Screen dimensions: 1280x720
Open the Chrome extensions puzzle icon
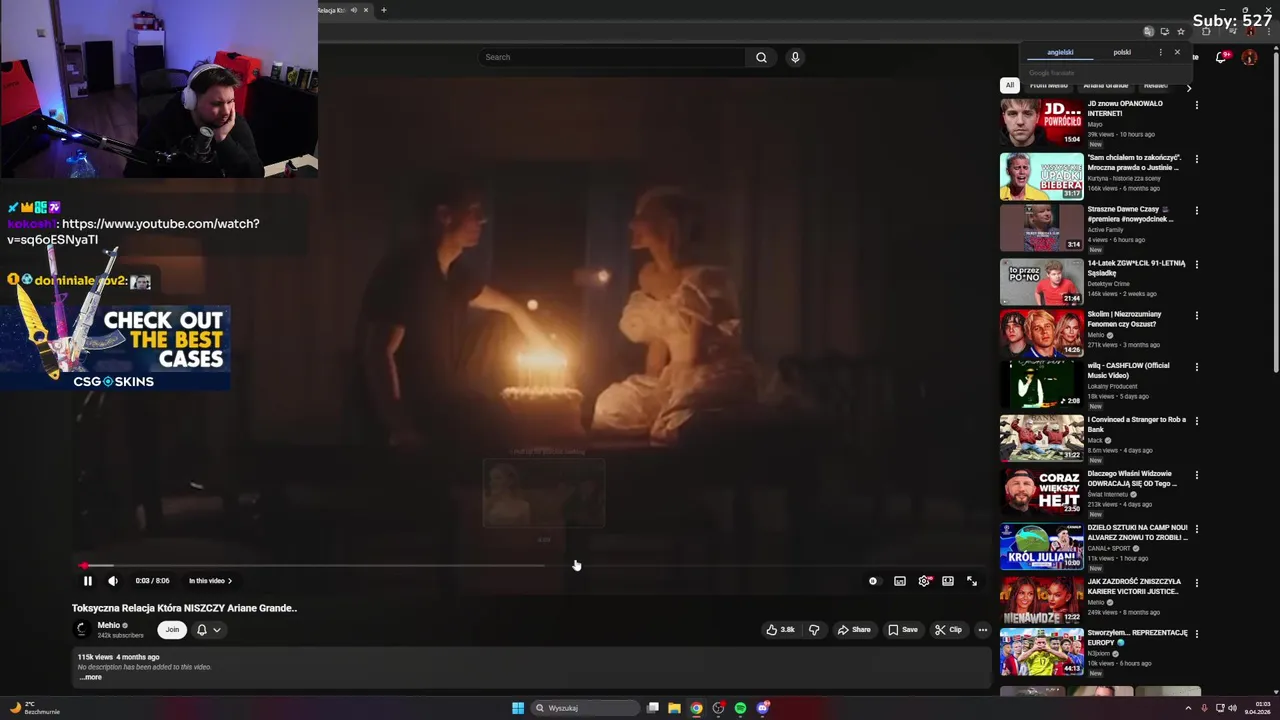point(1206,31)
